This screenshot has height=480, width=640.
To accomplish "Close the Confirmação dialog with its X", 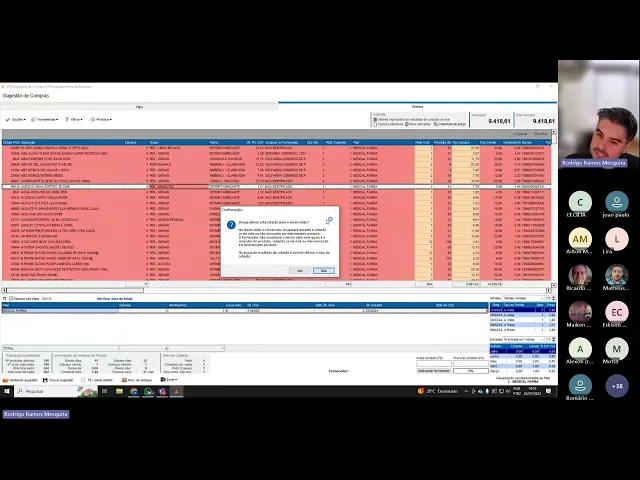I will [335, 210].
